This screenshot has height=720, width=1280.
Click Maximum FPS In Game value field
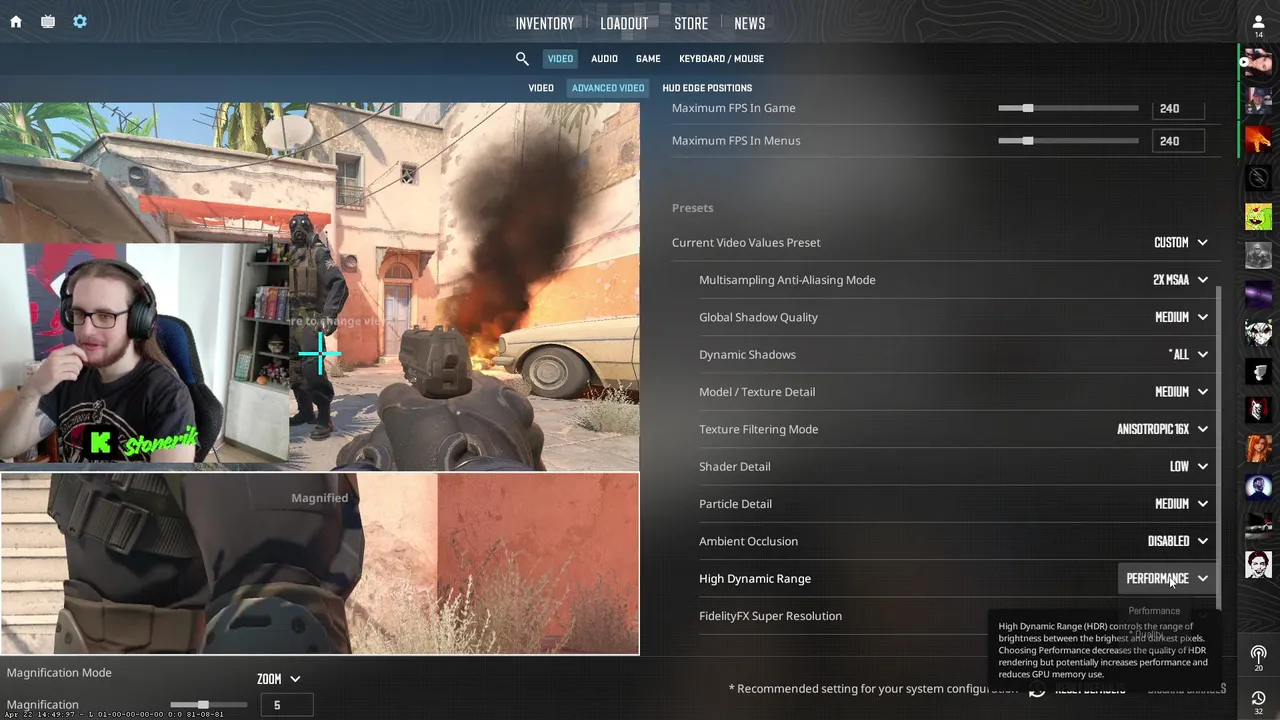[1178, 108]
